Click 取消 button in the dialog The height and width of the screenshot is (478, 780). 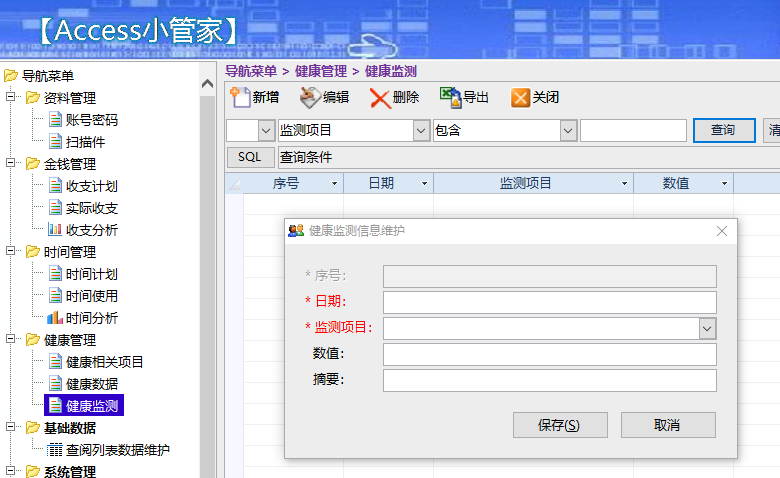(x=668, y=425)
